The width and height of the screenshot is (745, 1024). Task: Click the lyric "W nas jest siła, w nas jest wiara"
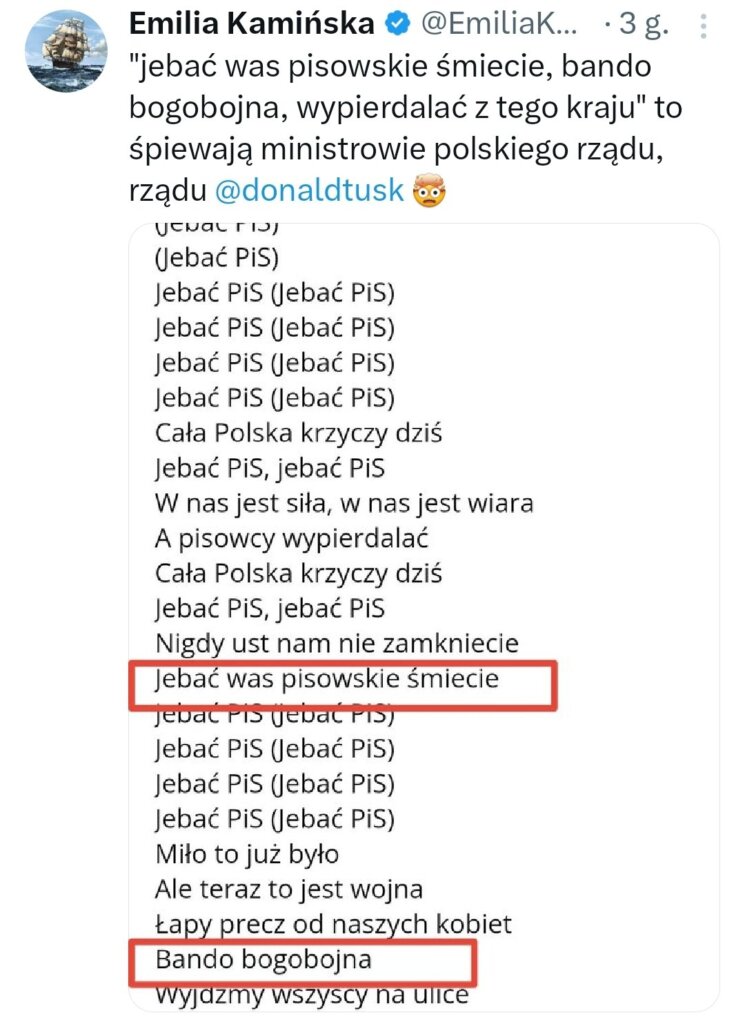point(344,502)
